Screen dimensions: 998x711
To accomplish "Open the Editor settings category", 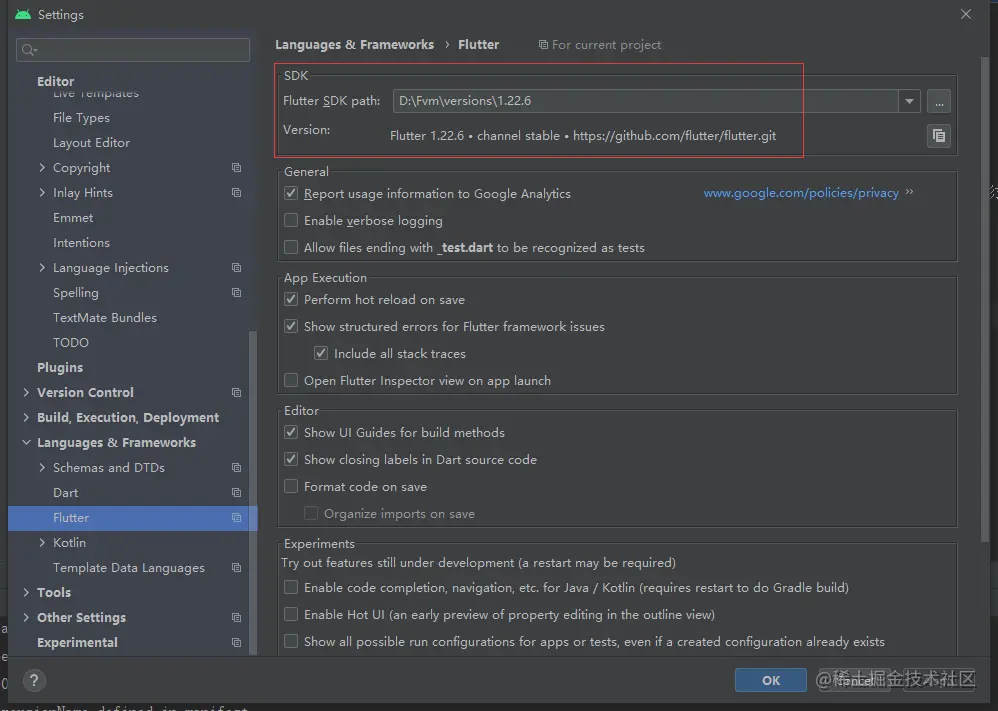I will (55, 81).
